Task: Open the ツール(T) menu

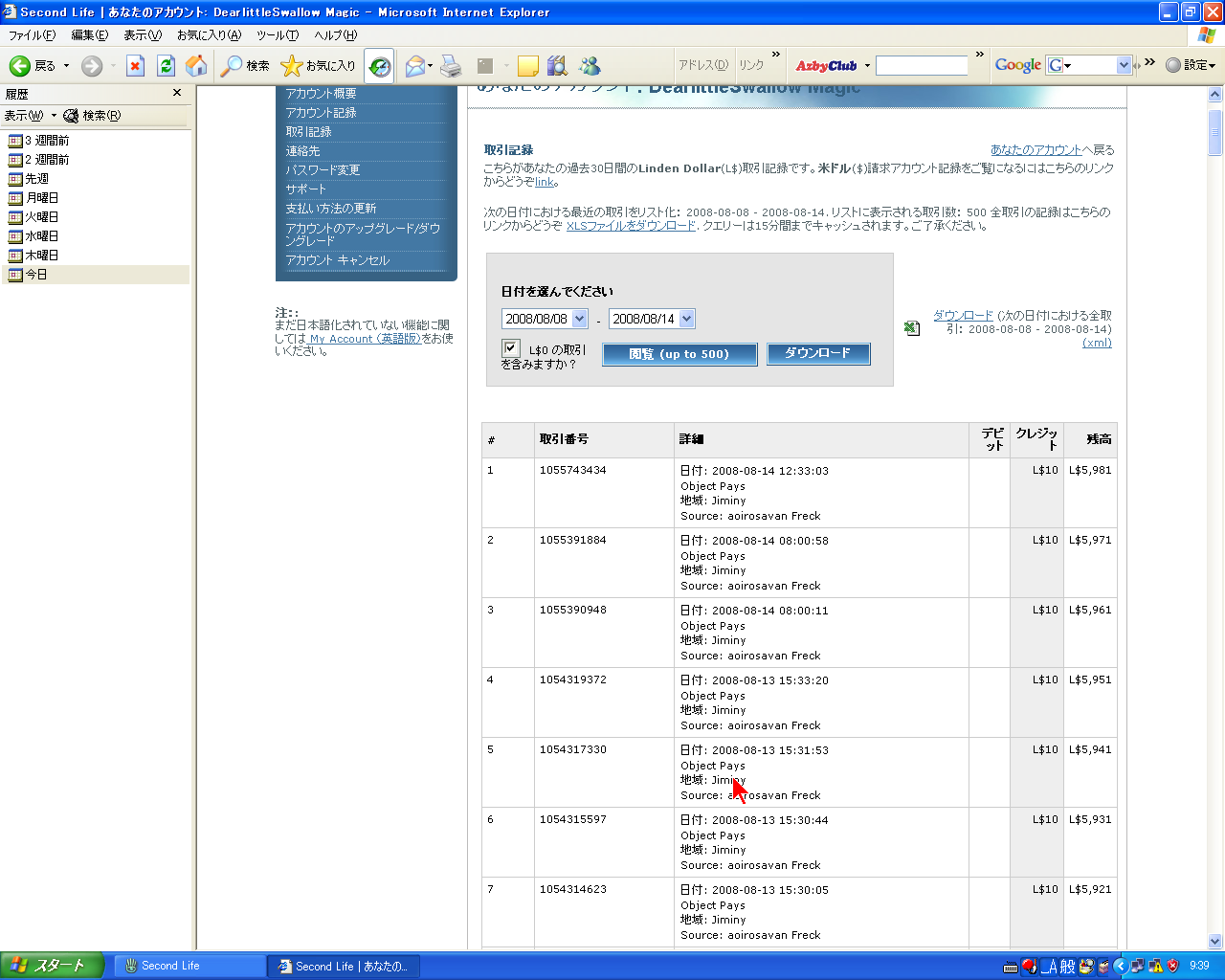Action: click(x=278, y=35)
